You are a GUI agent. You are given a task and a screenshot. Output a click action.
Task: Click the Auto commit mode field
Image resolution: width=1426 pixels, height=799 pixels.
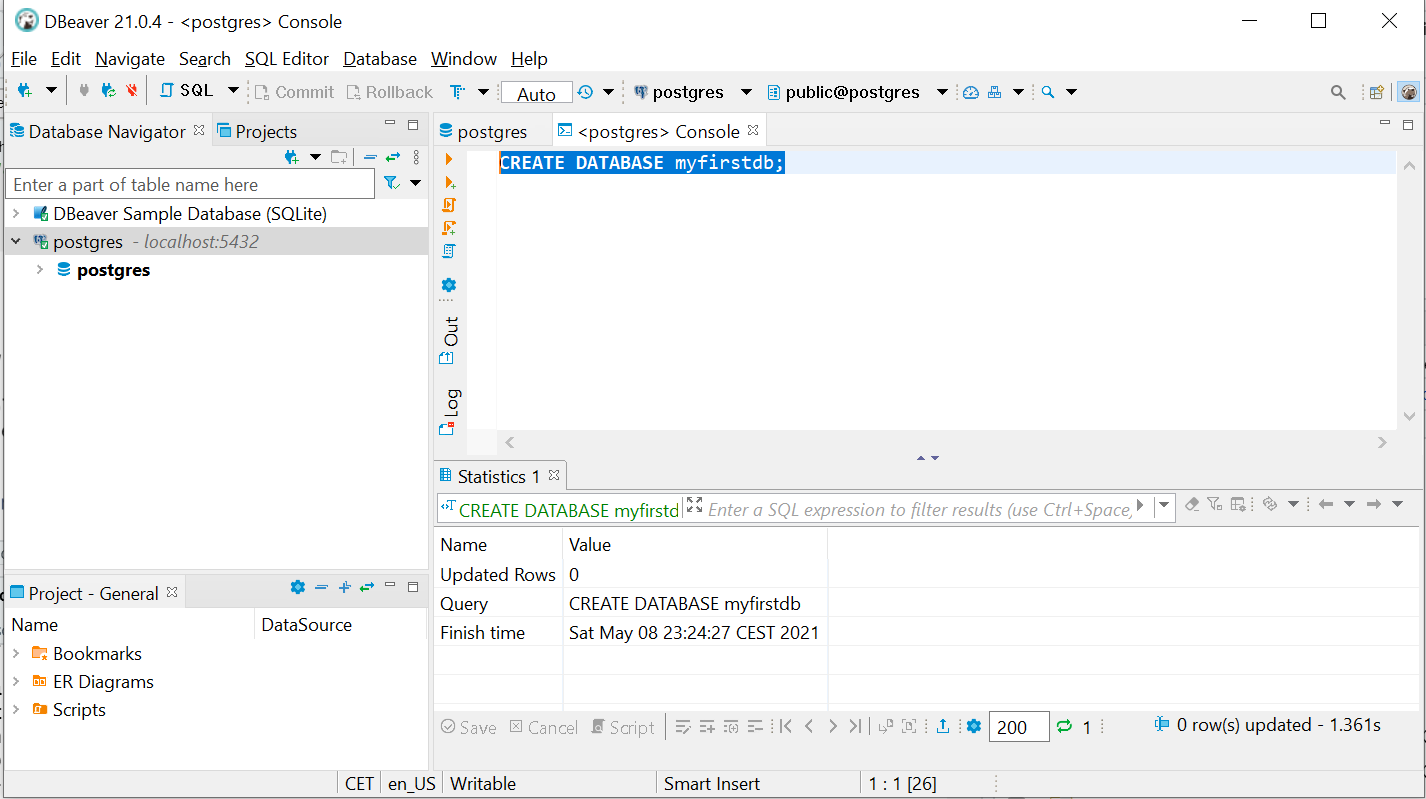(536, 93)
